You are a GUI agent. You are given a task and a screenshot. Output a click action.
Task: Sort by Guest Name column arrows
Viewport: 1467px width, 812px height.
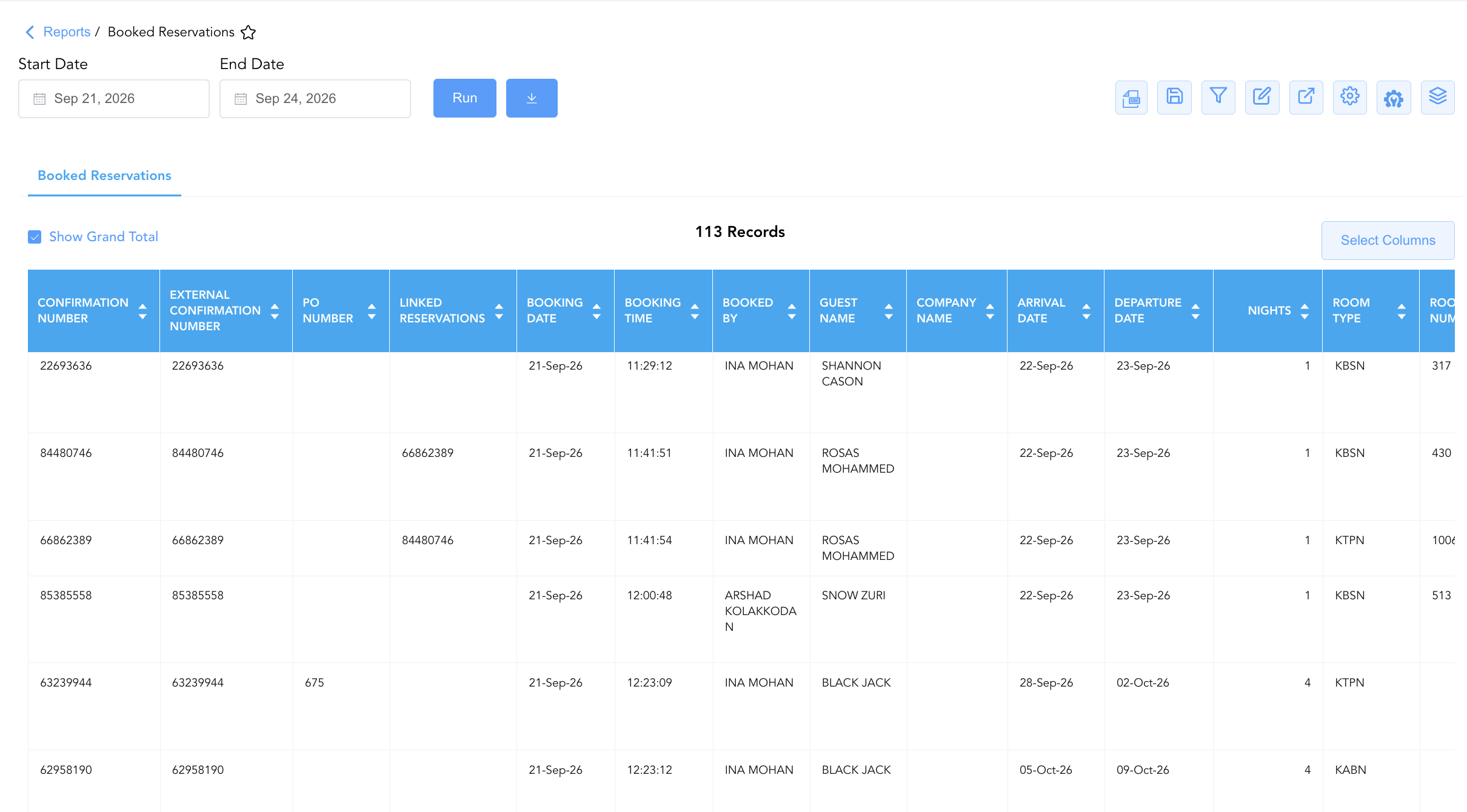click(x=889, y=311)
